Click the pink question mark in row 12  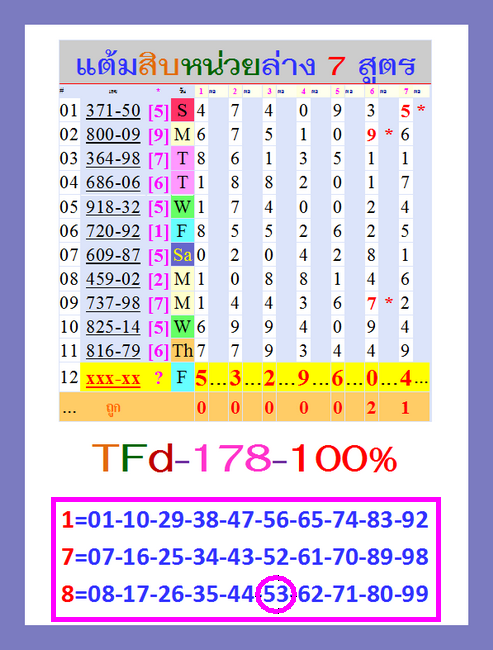(x=158, y=378)
